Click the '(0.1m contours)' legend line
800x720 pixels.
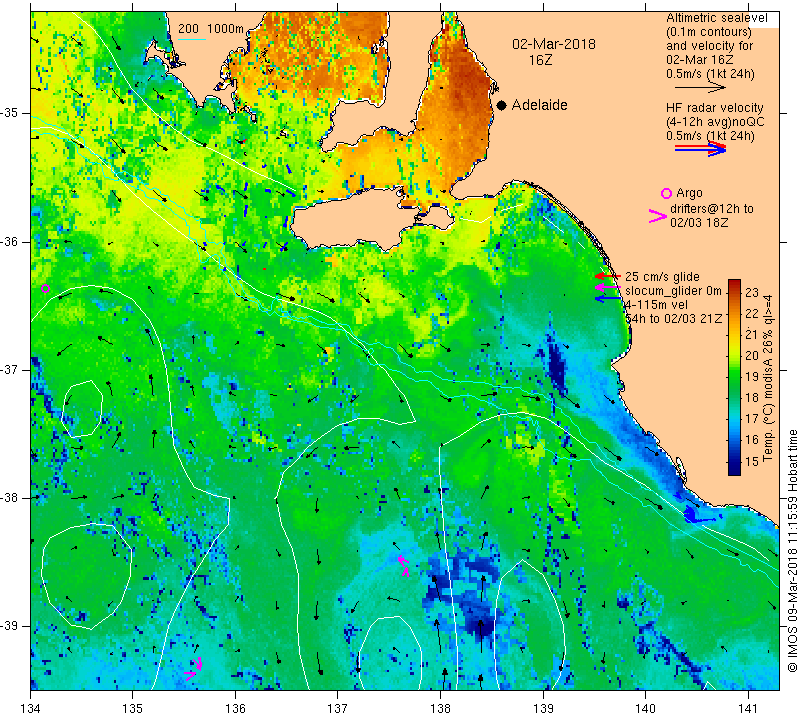pyautogui.click(x=708, y=32)
